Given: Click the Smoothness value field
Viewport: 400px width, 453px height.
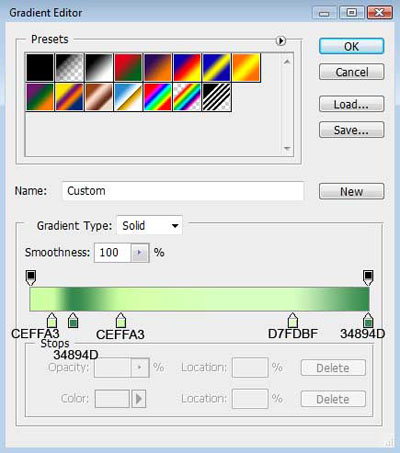Looking at the screenshot, I should (x=112, y=253).
